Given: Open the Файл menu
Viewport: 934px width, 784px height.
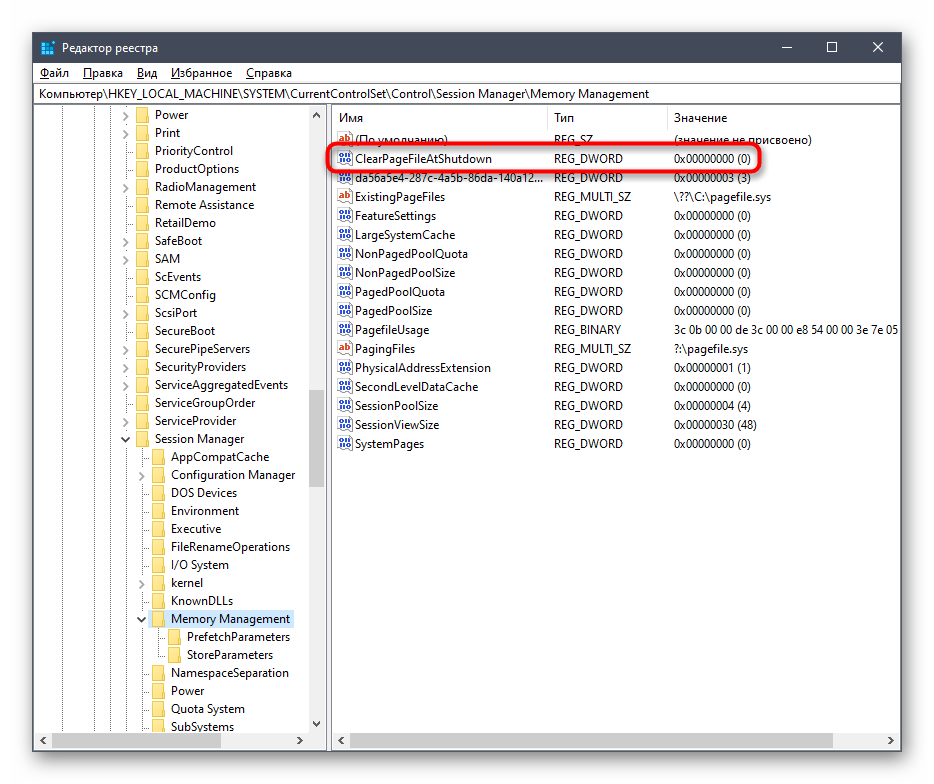Looking at the screenshot, I should point(54,73).
